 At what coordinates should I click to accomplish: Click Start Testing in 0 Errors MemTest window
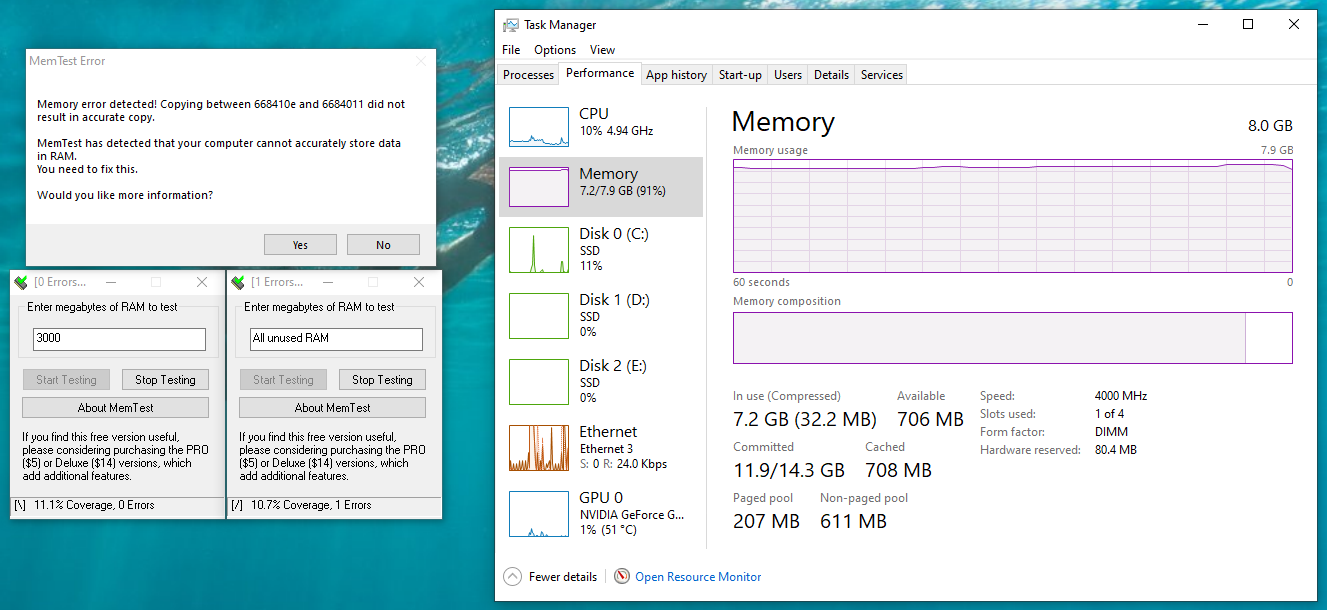click(66, 380)
